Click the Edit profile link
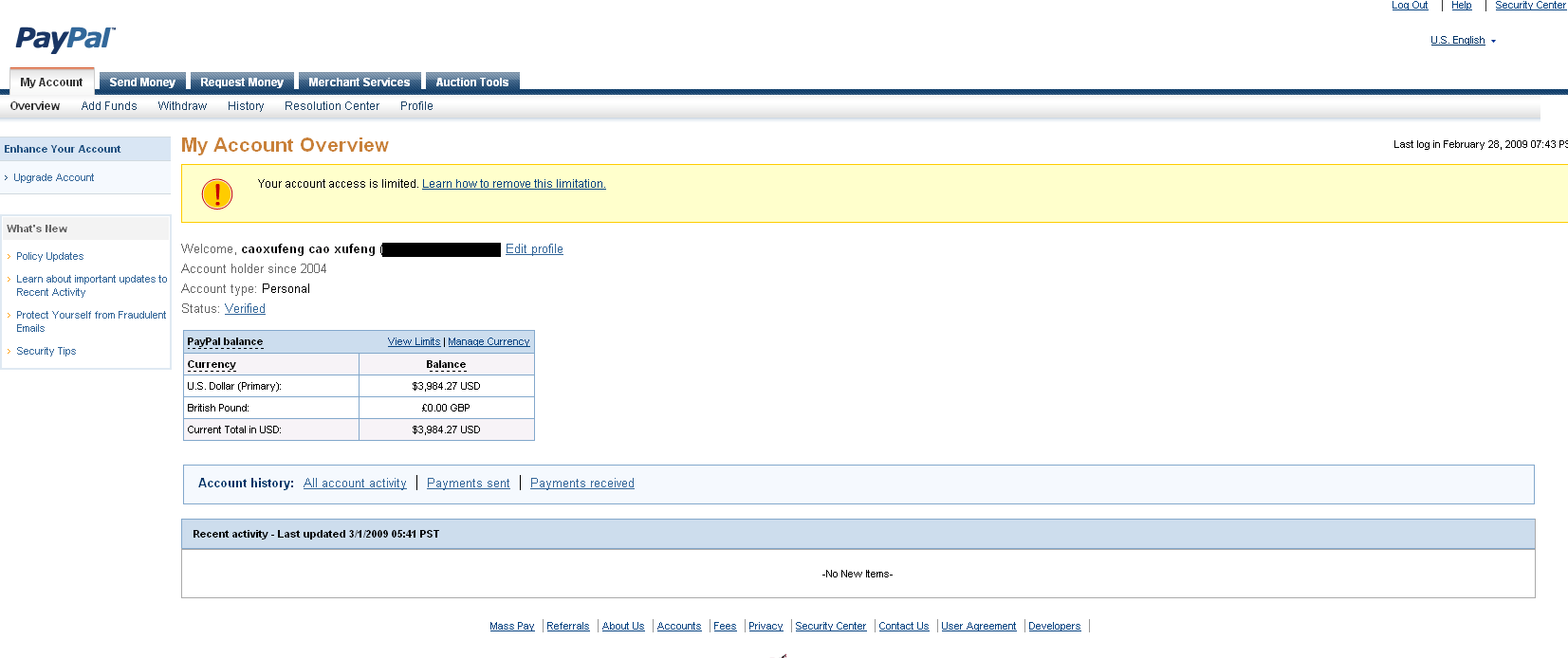The image size is (1568, 658). point(534,249)
